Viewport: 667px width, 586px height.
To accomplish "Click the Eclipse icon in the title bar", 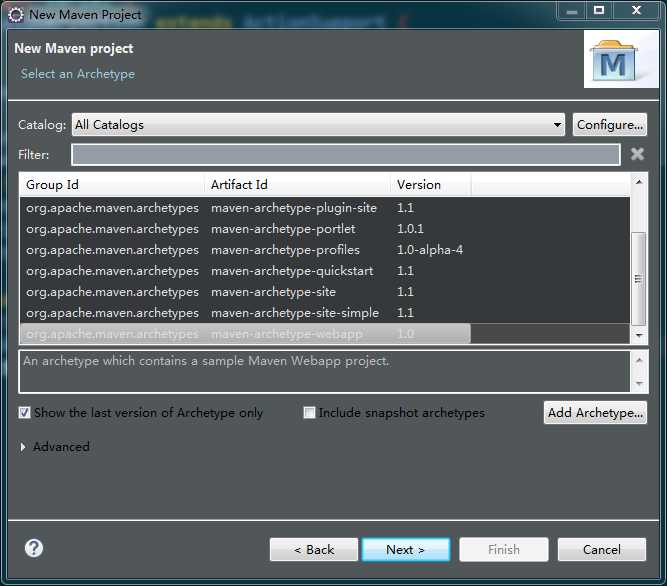I will pos(16,15).
